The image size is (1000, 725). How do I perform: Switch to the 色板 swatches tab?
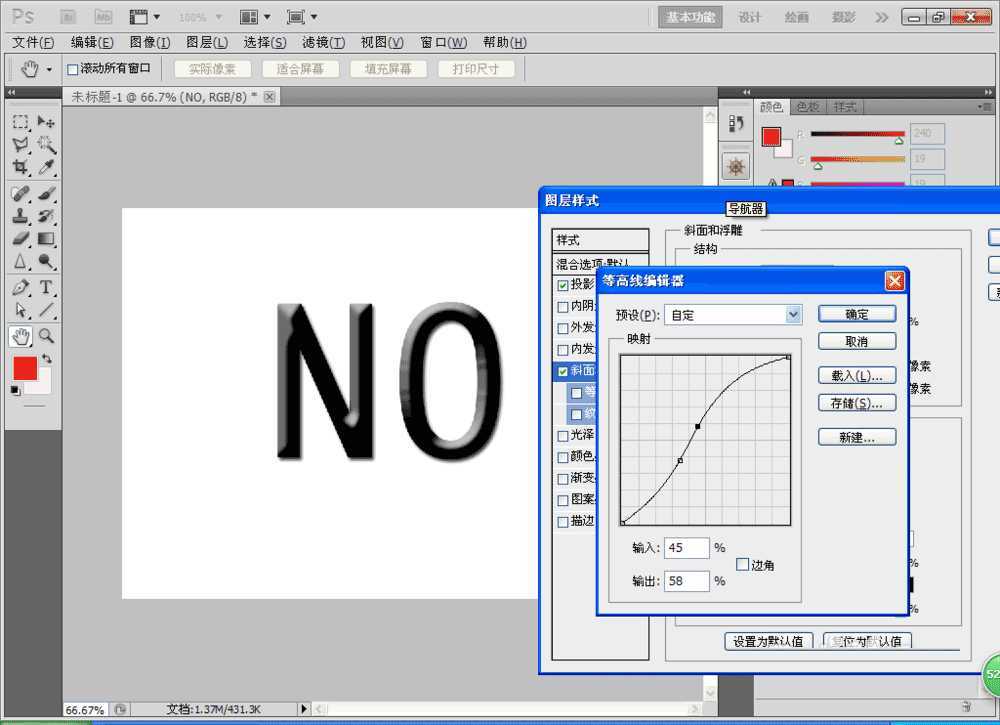click(807, 107)
